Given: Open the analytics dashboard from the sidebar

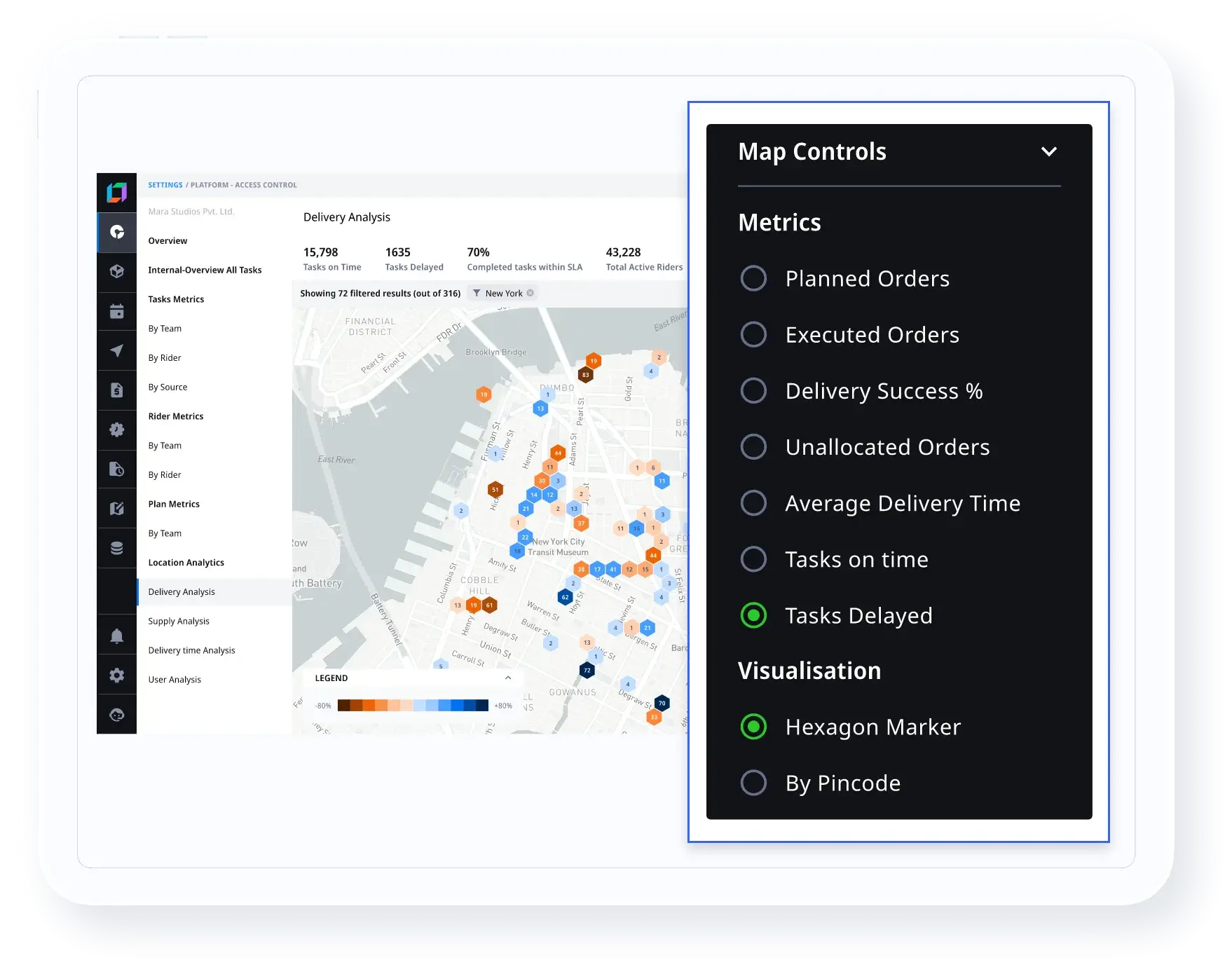Looking at the screenshot, I should [x=117, y=232].
